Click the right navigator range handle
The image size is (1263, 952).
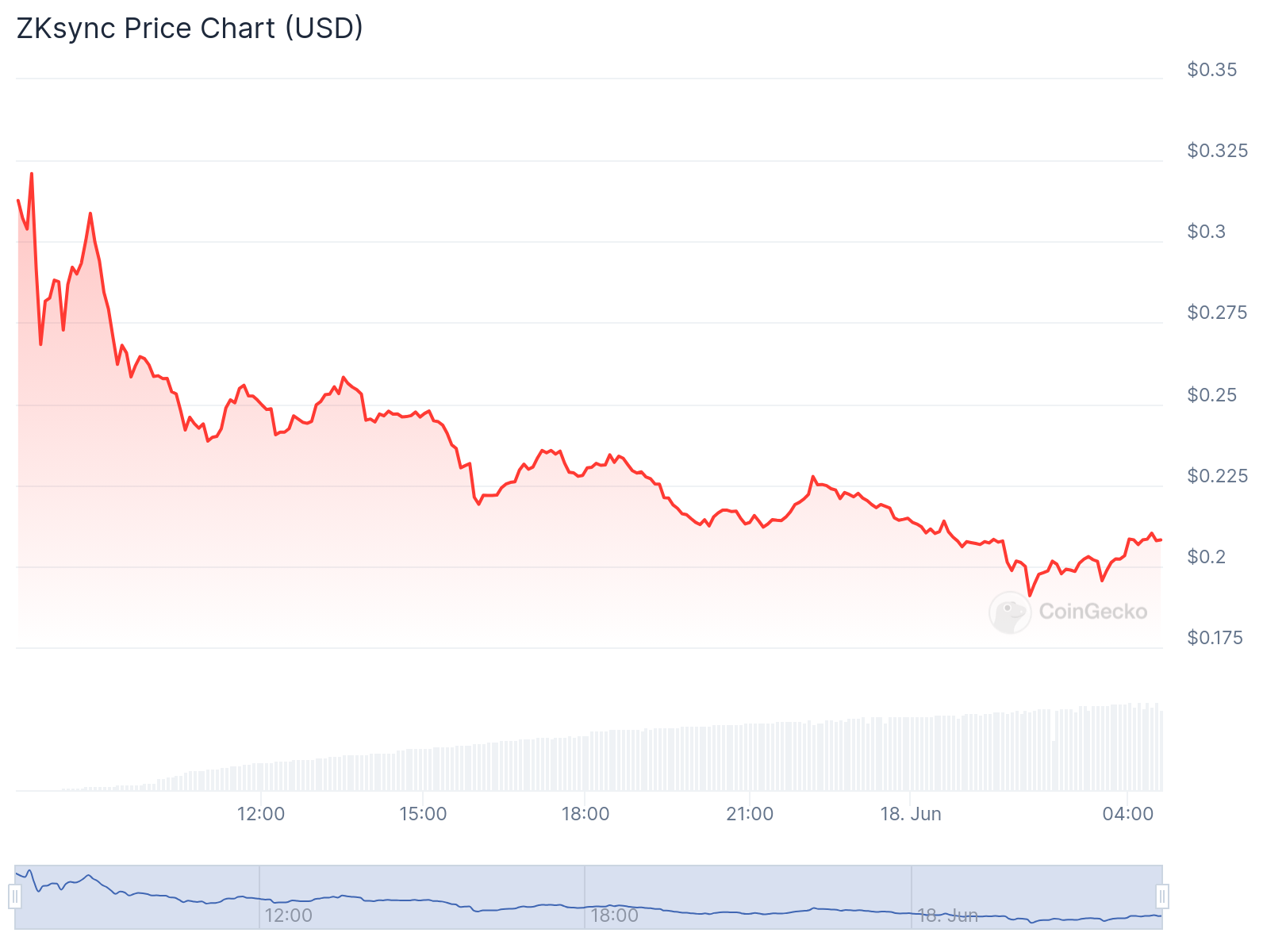pos(1162,896)
